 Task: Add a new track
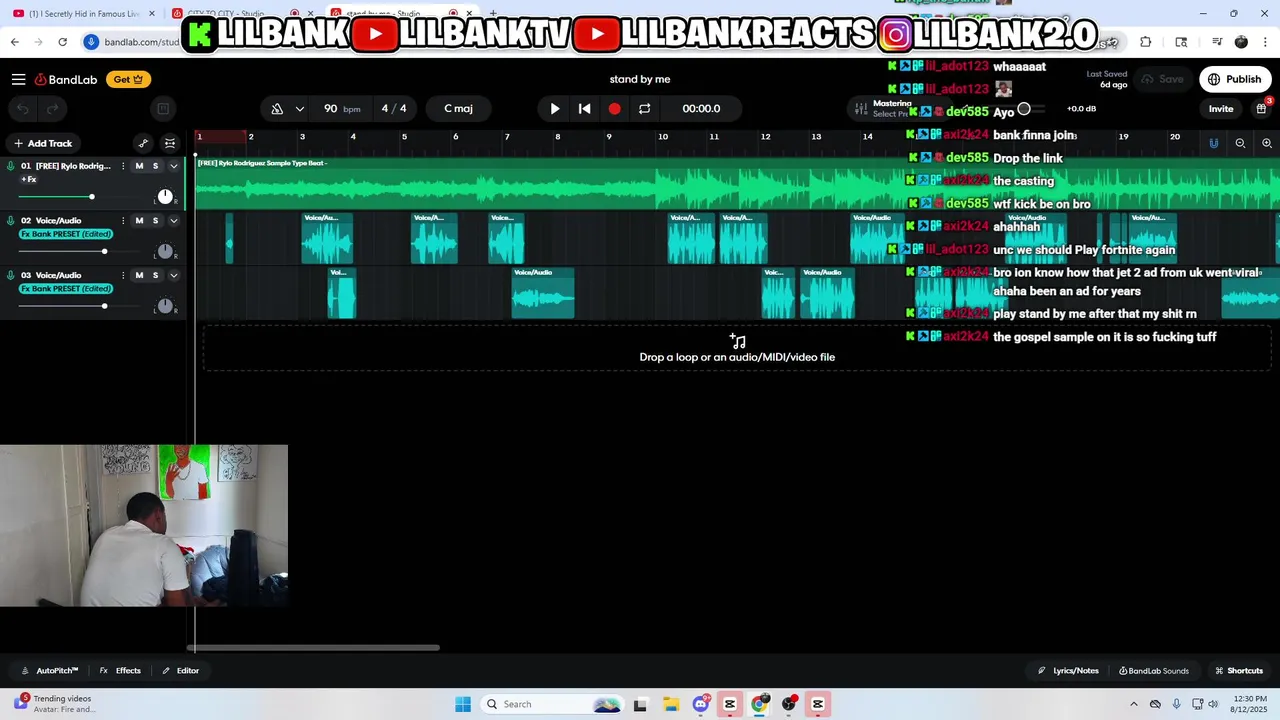43,143
